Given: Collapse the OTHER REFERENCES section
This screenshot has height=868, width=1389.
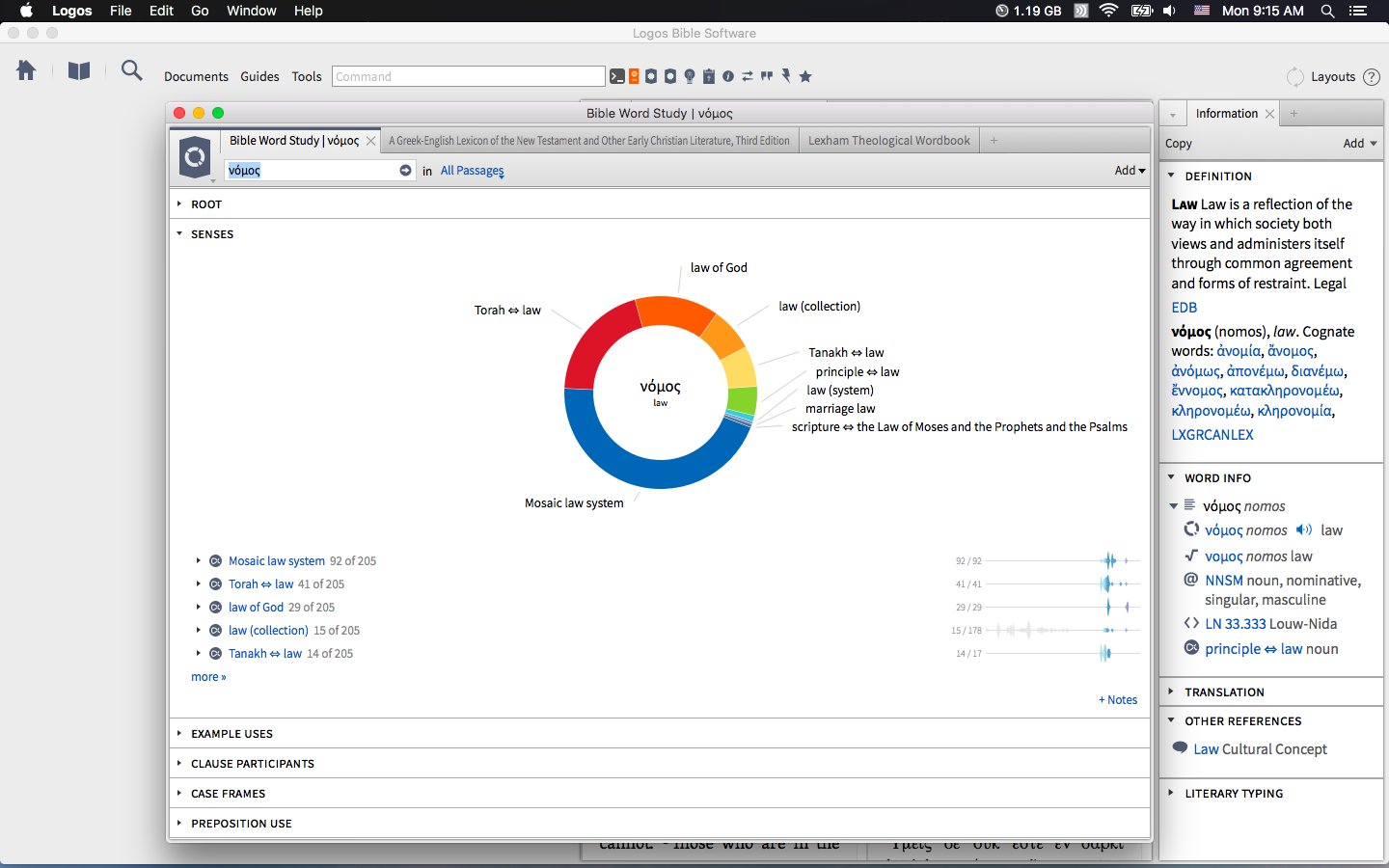Looking at the screenshot, I should click(1171, 720).
